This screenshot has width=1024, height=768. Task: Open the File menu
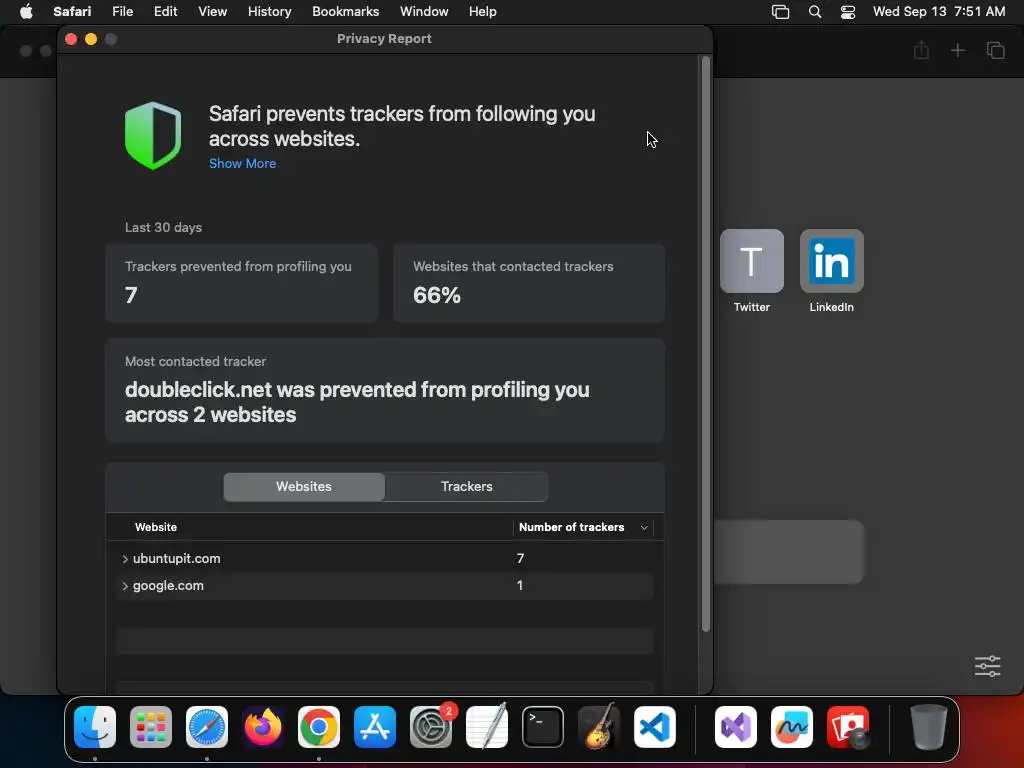click(x=123, y=12)
